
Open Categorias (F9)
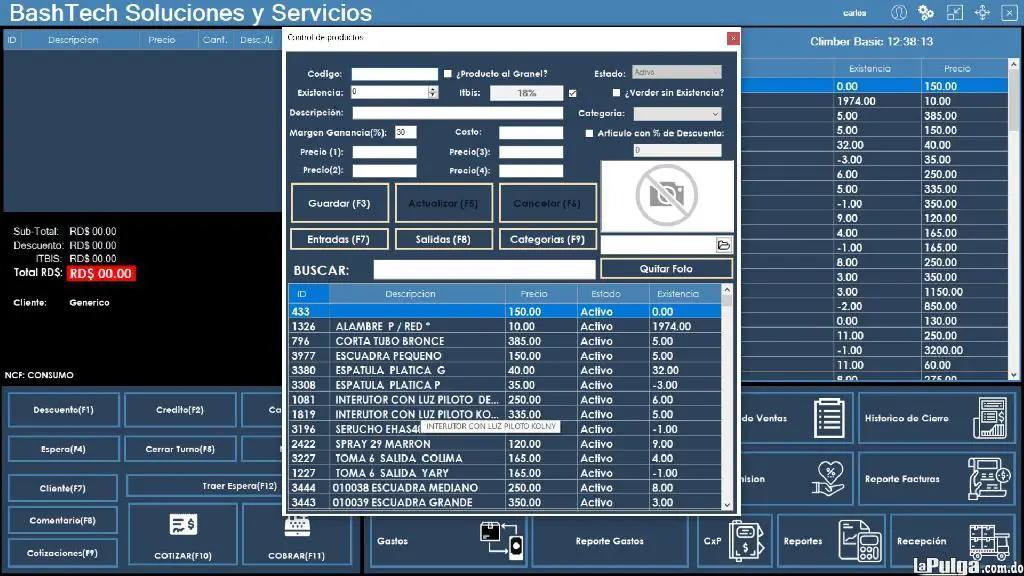click(x=547, y=239)
